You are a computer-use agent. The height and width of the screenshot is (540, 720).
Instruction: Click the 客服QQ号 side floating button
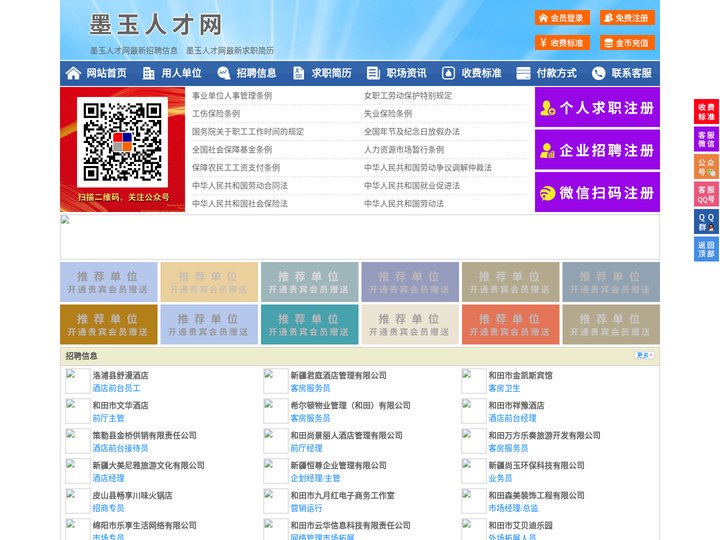coord(706,194)
